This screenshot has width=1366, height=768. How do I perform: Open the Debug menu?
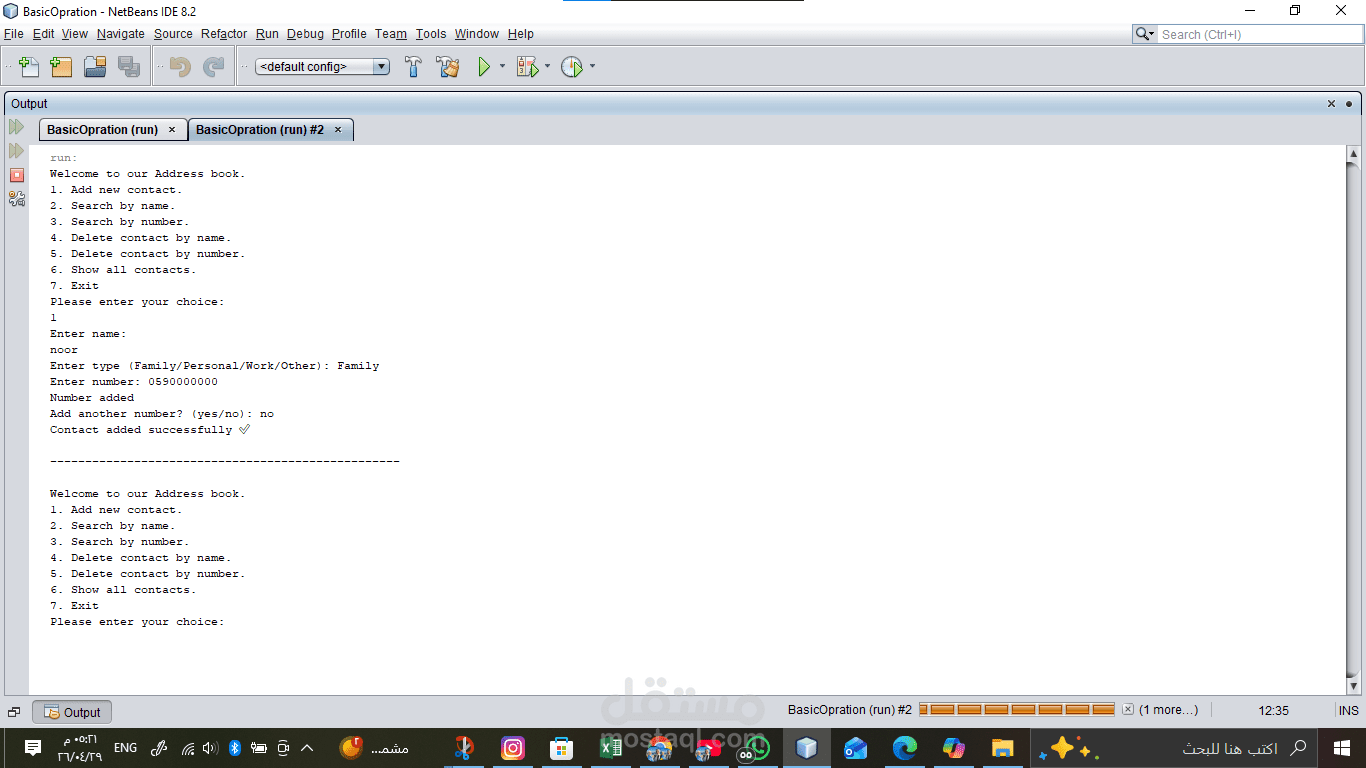click(x=305, y=34)
